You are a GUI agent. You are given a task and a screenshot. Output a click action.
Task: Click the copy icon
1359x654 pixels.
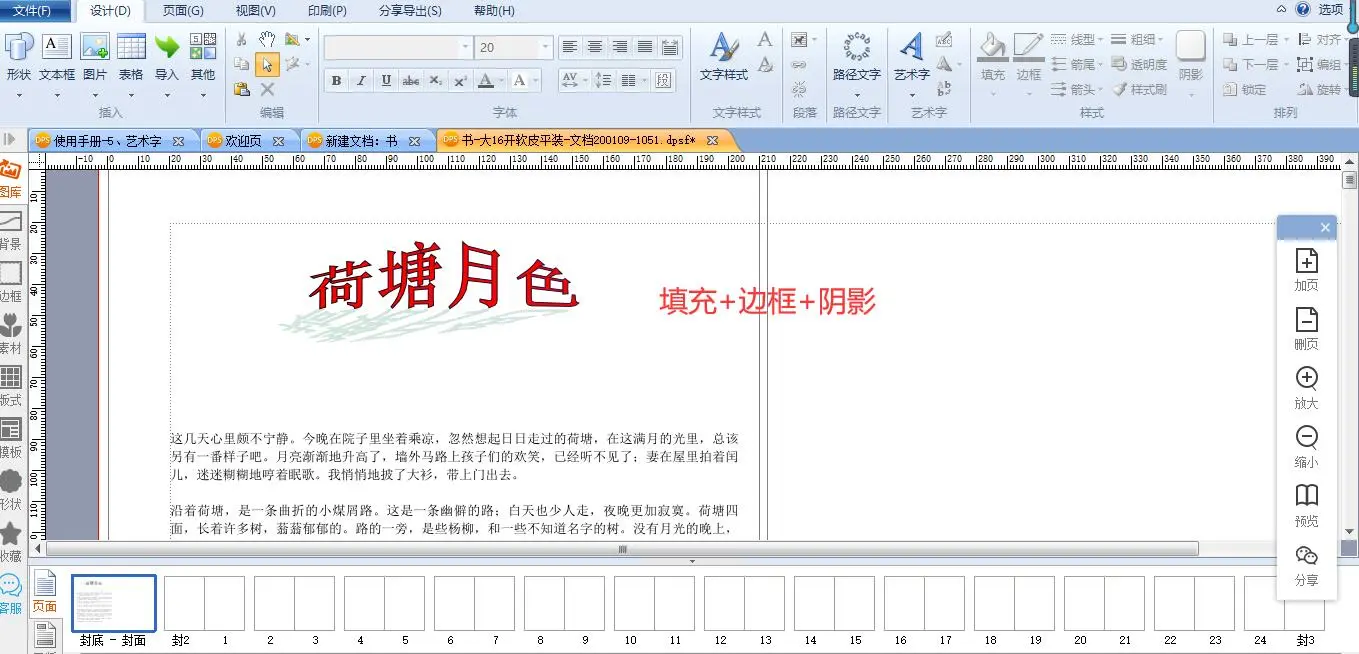point(241,64)
